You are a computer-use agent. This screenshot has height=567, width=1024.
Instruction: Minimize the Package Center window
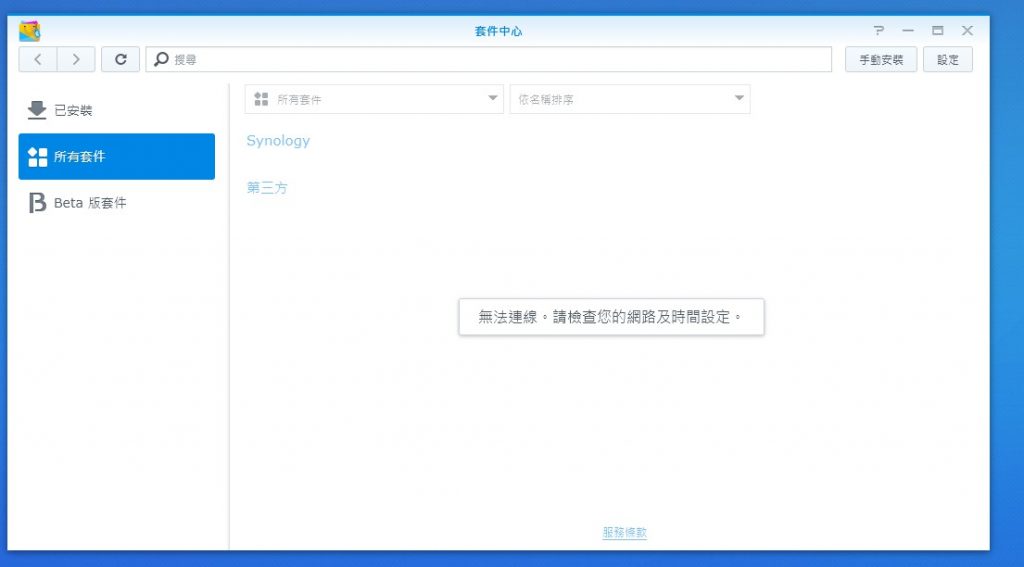(908, 31)
